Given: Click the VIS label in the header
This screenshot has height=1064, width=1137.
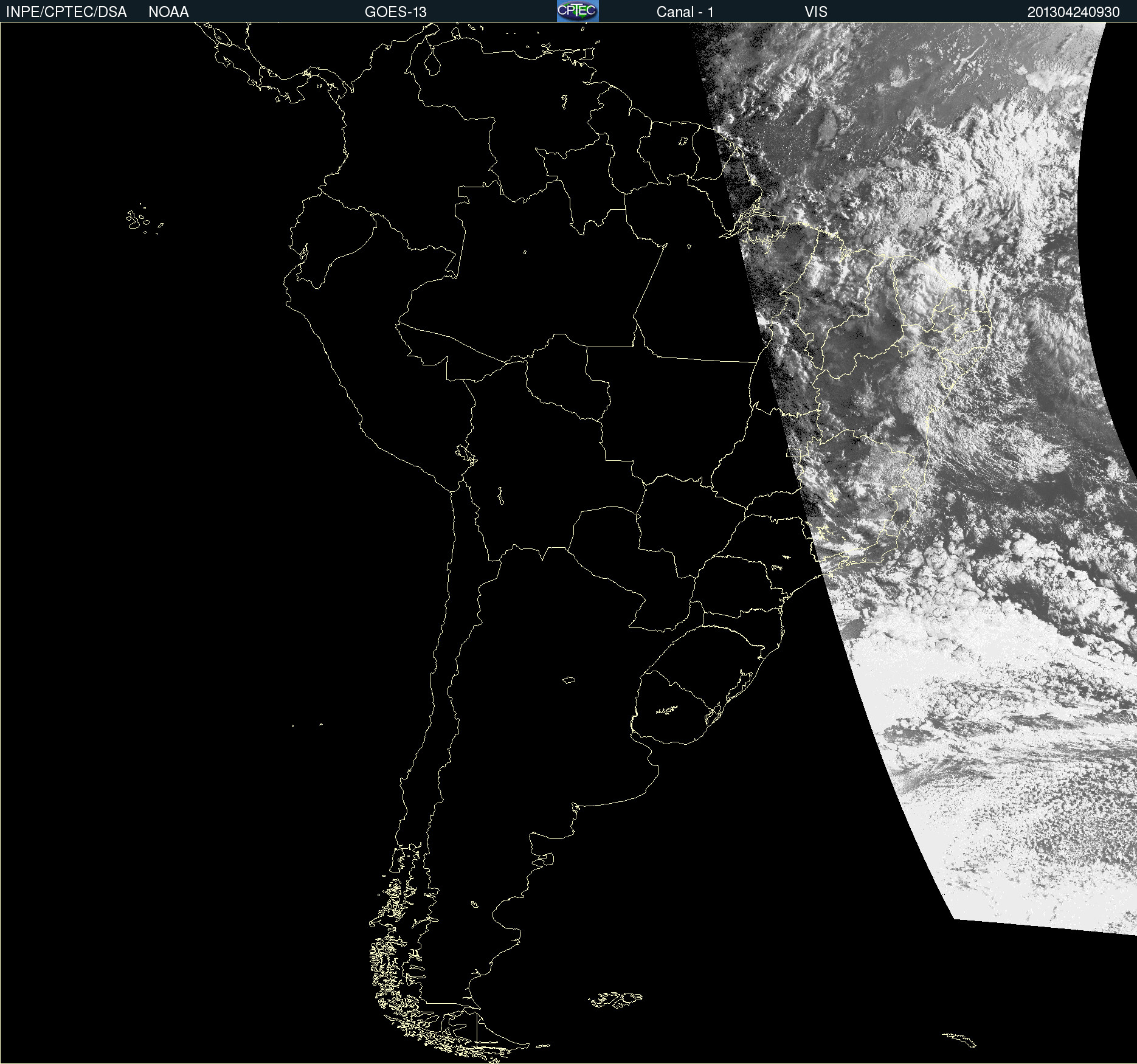Looking at the screenshot, I should 816,12.
